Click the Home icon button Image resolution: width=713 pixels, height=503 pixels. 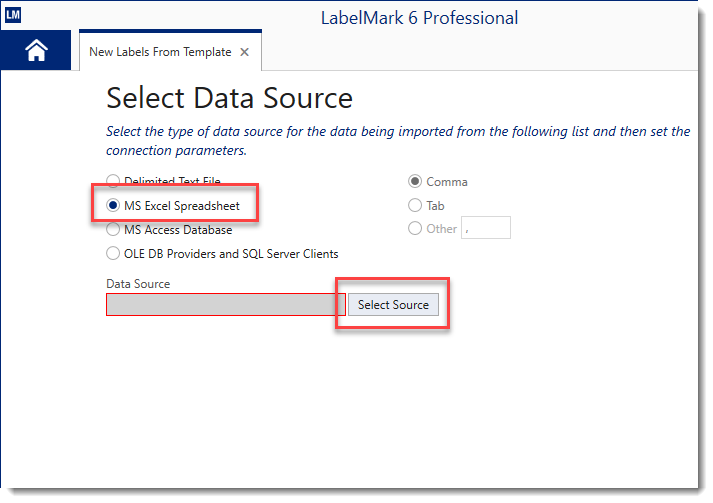coord(36,51)
